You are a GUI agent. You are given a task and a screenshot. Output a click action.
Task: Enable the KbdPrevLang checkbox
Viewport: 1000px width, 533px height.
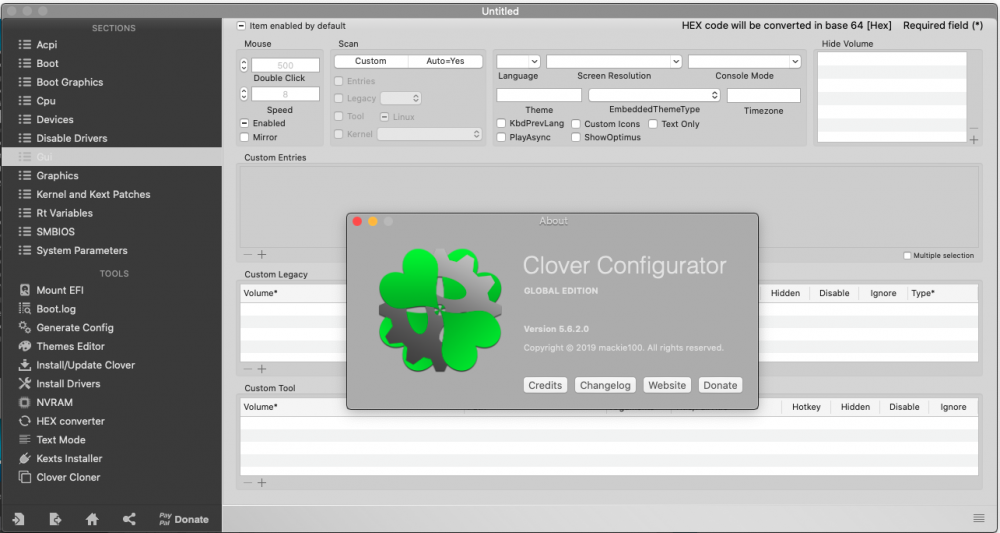point(501,123)
